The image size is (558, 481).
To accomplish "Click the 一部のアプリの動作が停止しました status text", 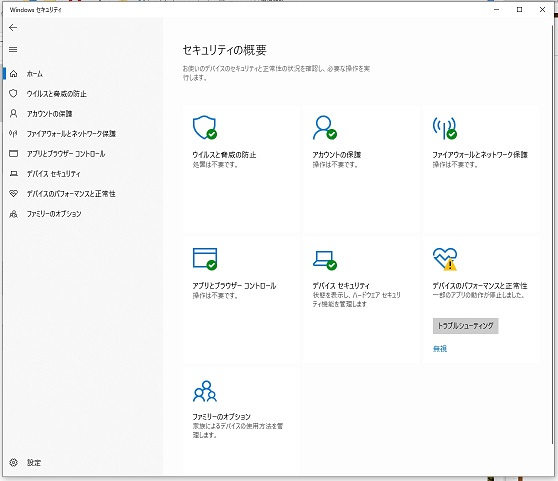I will click(478, 295).
